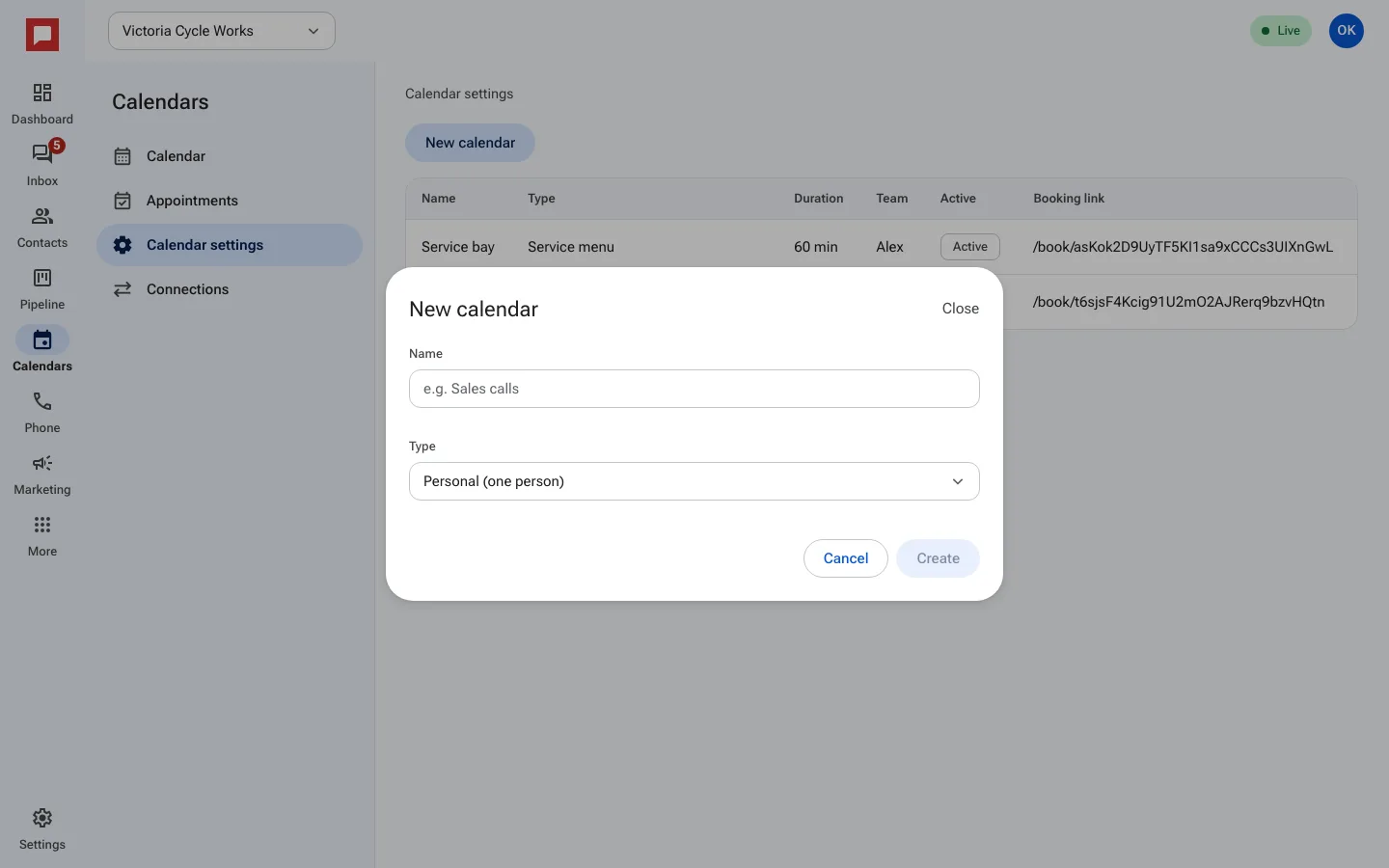Open the Pipeline view
The height and width of the screenshot is (868, 1389).
[x=42, y=288]
